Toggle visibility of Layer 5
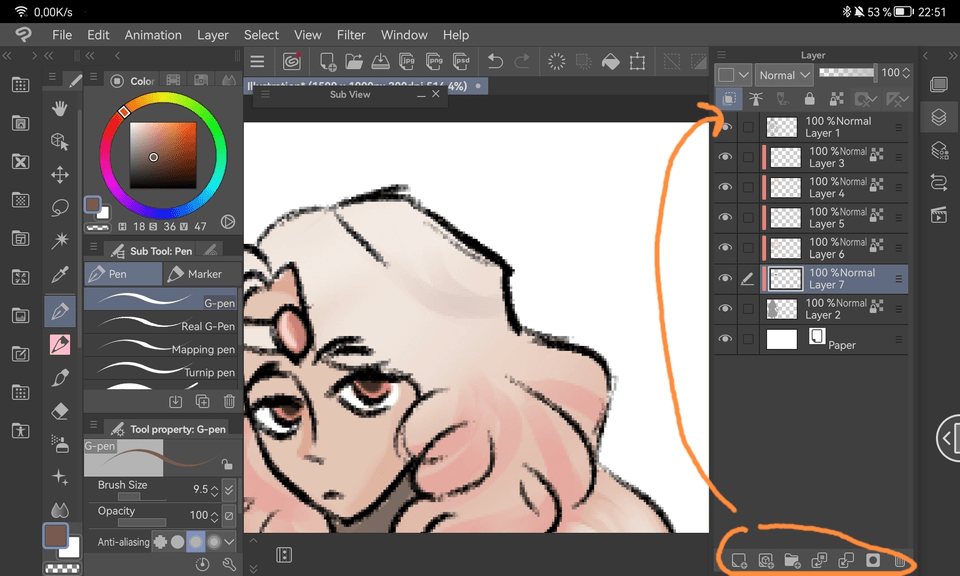The width and height of the screenshot is (960, 576). point(726,218)
